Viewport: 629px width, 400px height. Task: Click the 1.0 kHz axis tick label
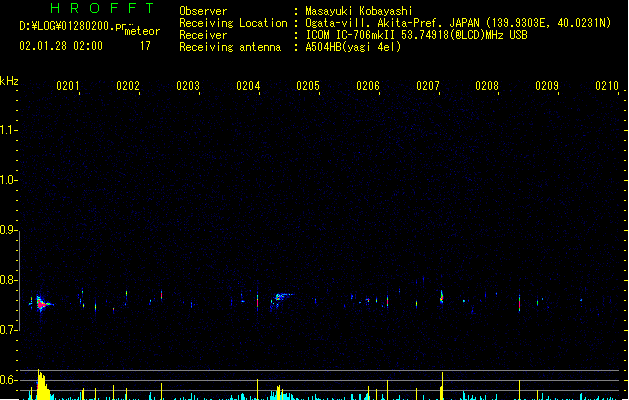click(x=7, y=180)
